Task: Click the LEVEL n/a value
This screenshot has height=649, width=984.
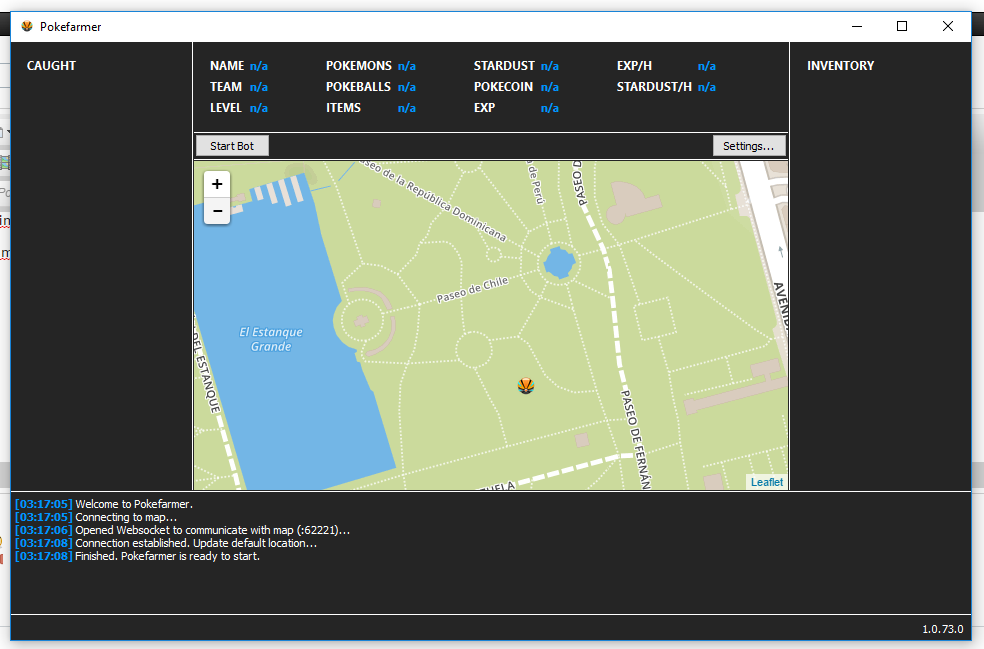Action: pyautogui.click(x=259, y=108)
